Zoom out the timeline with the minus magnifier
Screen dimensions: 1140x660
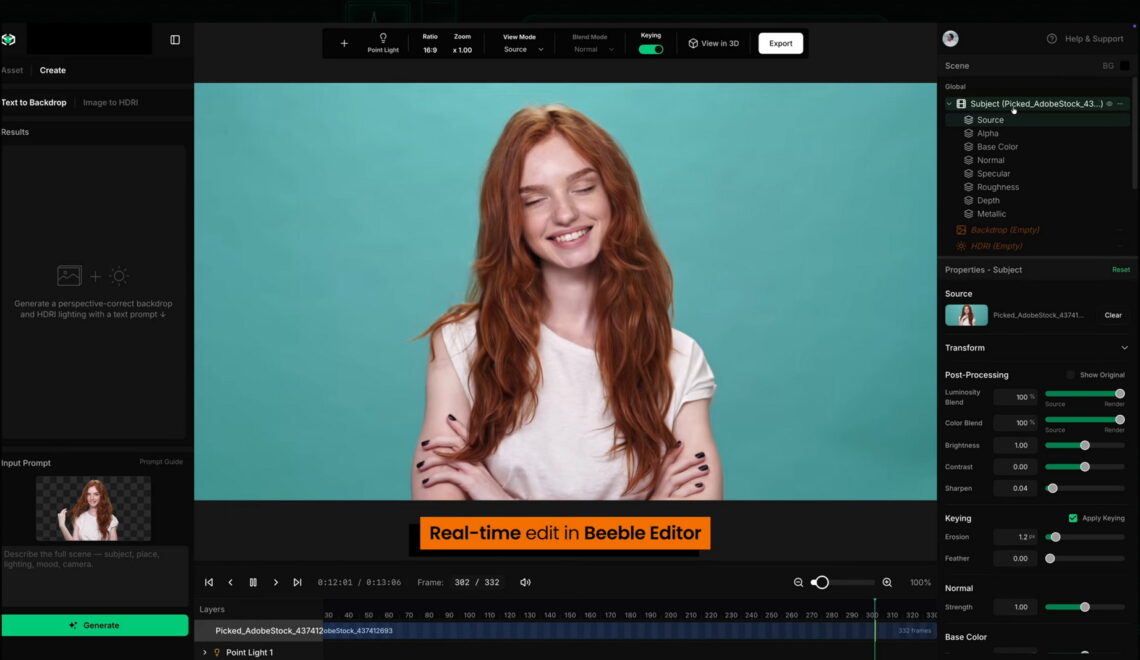pyautogui.click(x=798, y=582)
